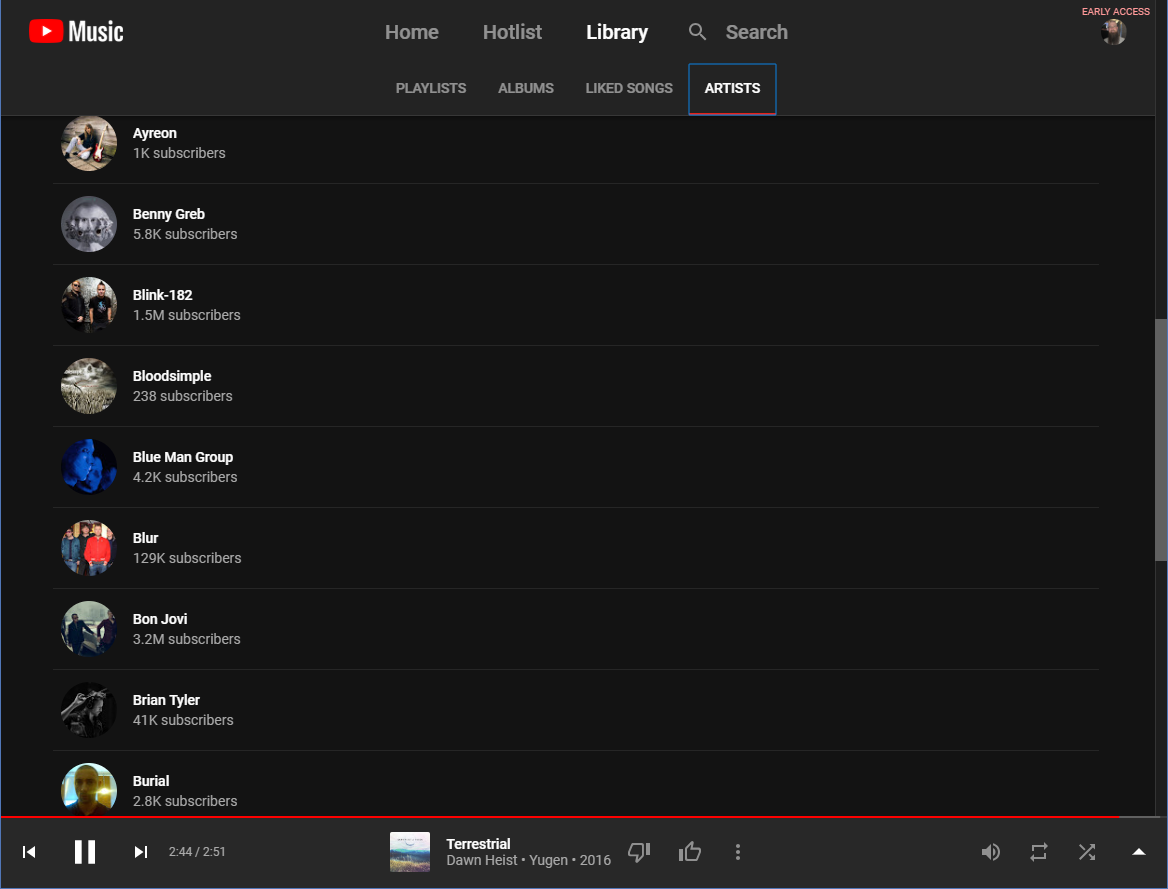This screenshot has width=1168, height=889.
Task: Open the Burial artist avatar
Action: click(x=89, y=790)
